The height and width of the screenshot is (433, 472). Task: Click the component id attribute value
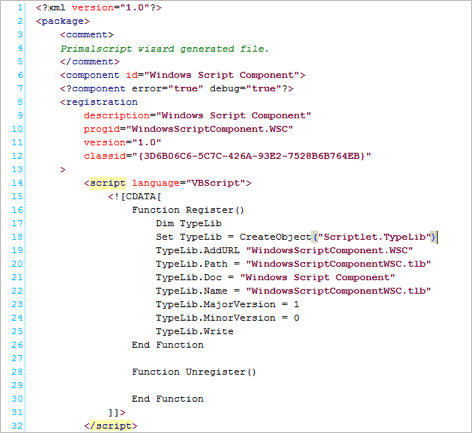click(x=221, y=75)
